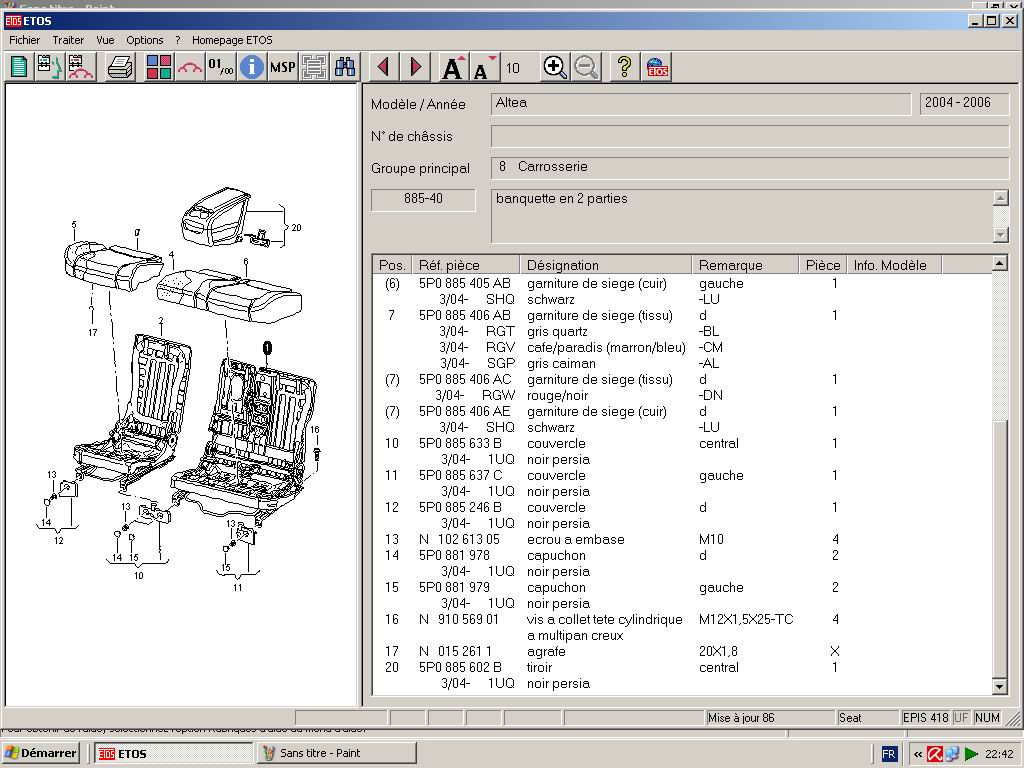This screenshot has width=1024, height=768.
Task: Click the red antivirus tray icon
Action: point(935,754)
